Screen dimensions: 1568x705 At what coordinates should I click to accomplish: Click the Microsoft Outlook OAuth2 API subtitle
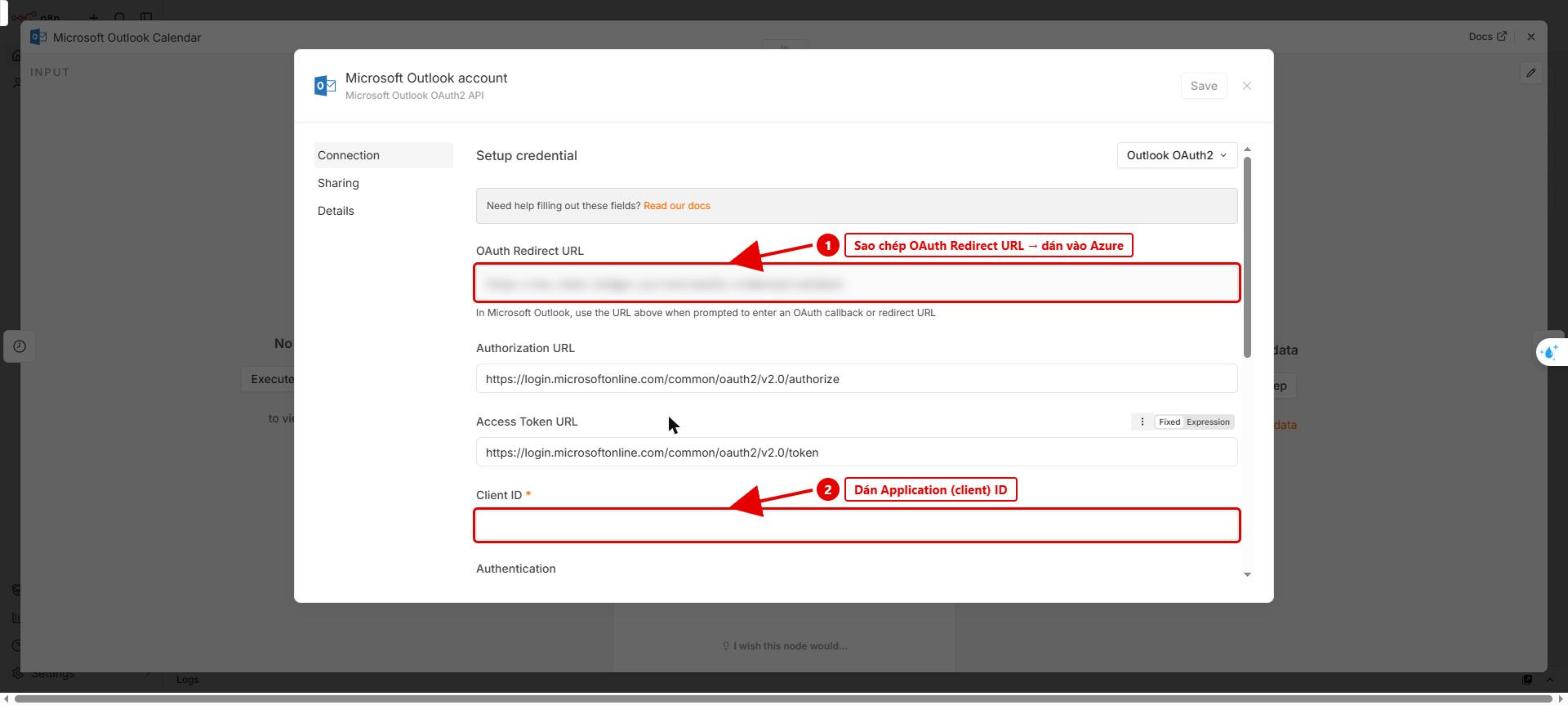(x=415, y=96)
